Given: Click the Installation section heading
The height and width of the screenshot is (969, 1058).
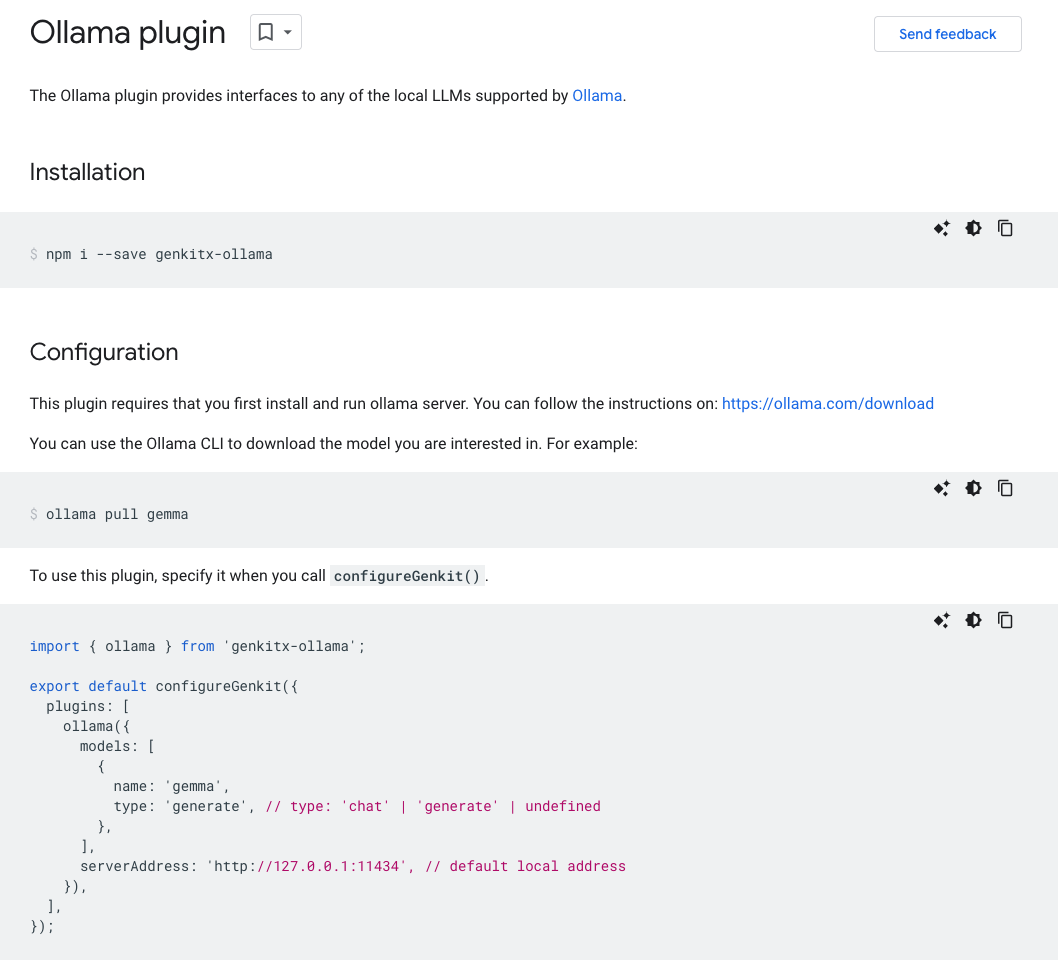Looking at the screenshot, I should point(87,172).
